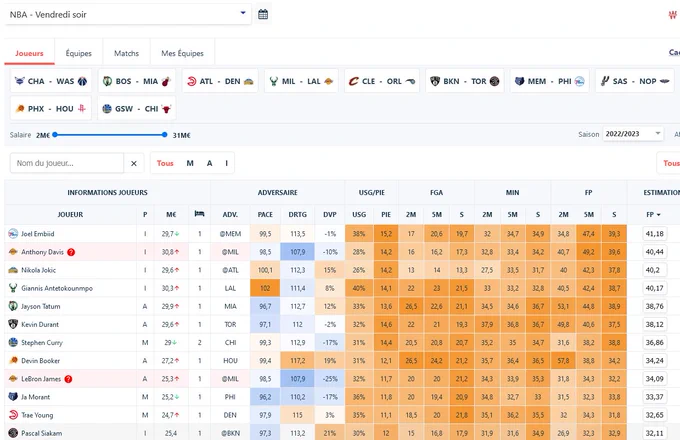Sort by the bed rest-days icon column
Viewport: 680px width, 440px height.
coord(199,213)
